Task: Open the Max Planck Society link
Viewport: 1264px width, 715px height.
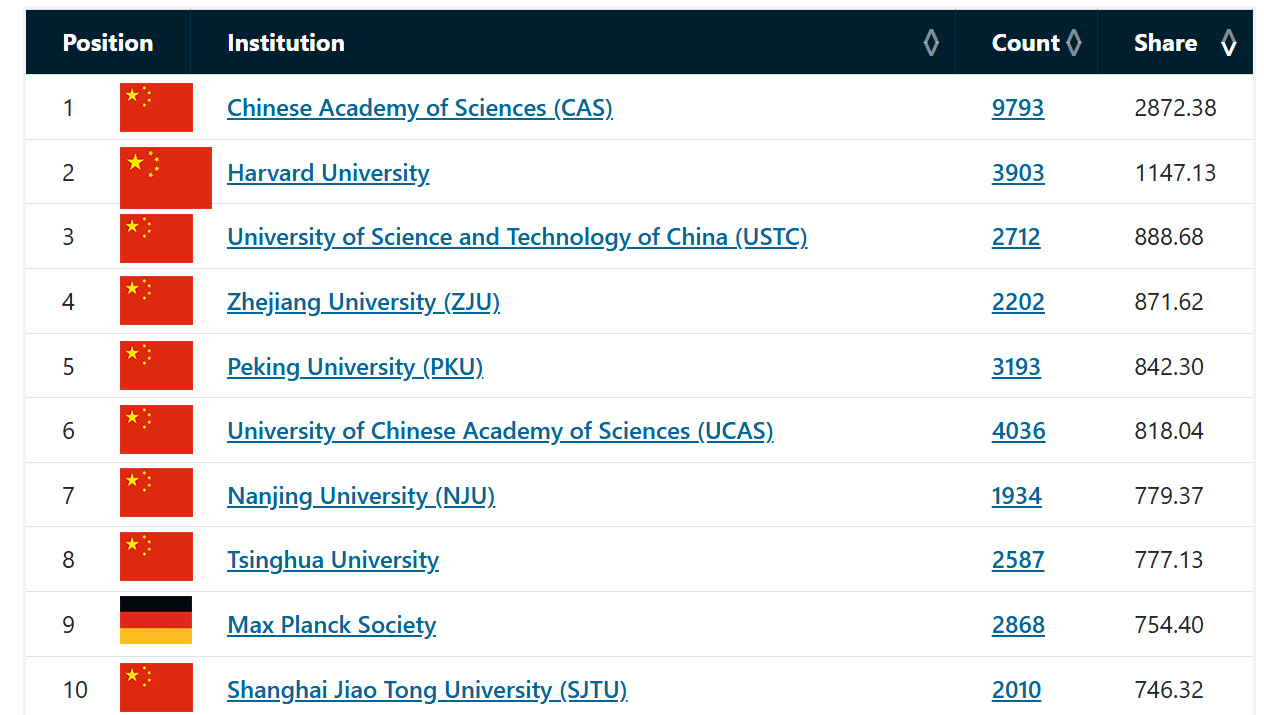Action: click(x=332, y=625)
